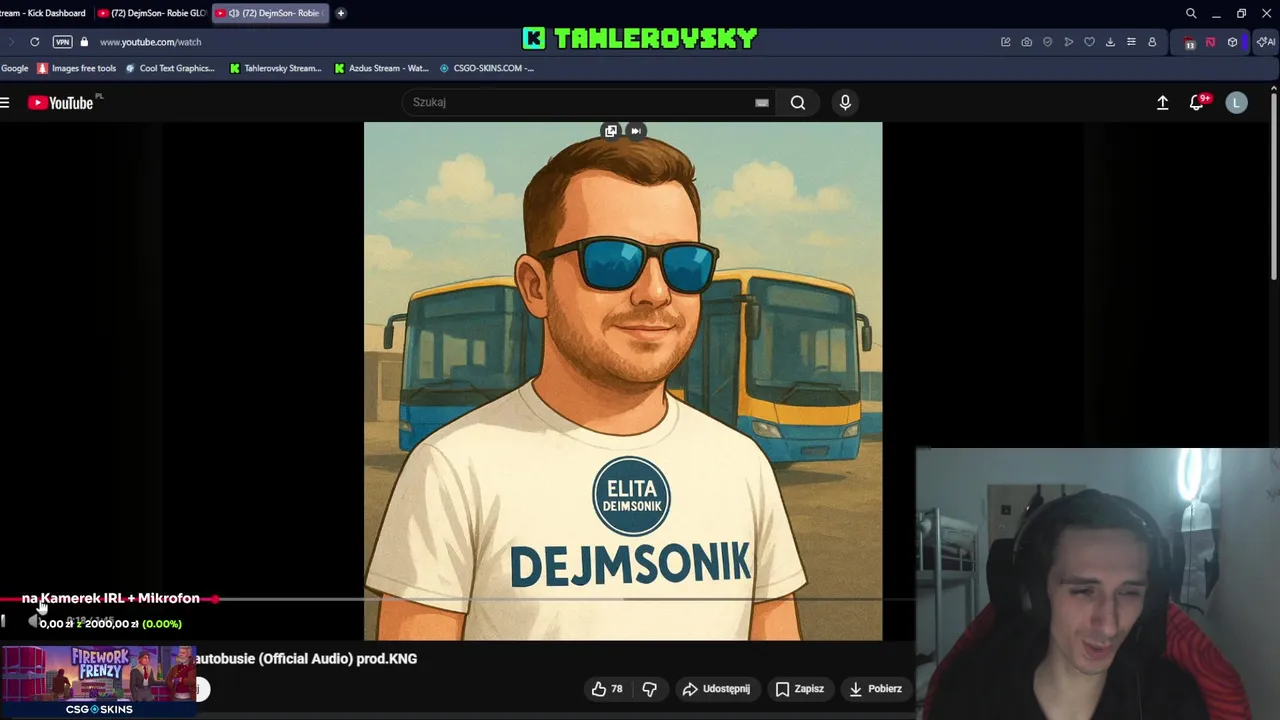Click the skip-next icon above the video
This screenshot has width=1280, height=720.
636,131
